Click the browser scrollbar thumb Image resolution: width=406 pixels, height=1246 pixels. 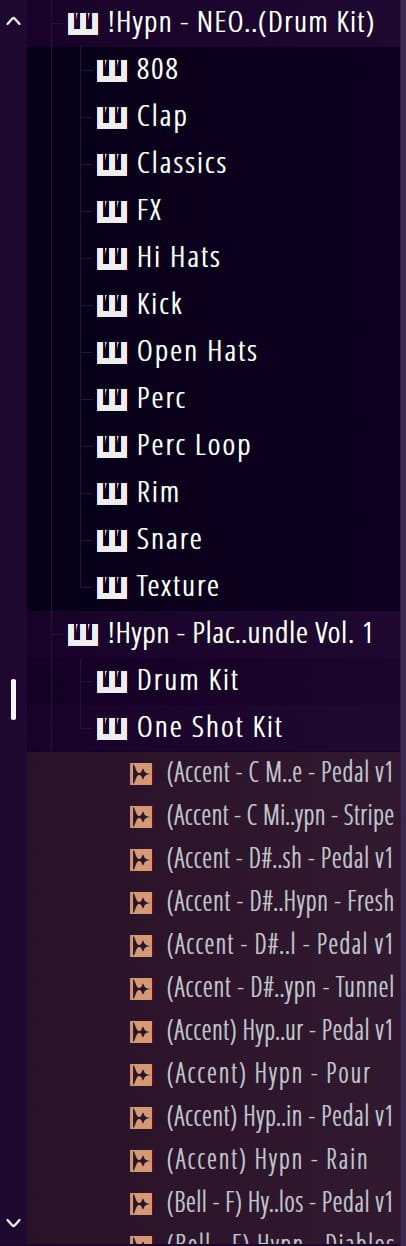(13, 699)
